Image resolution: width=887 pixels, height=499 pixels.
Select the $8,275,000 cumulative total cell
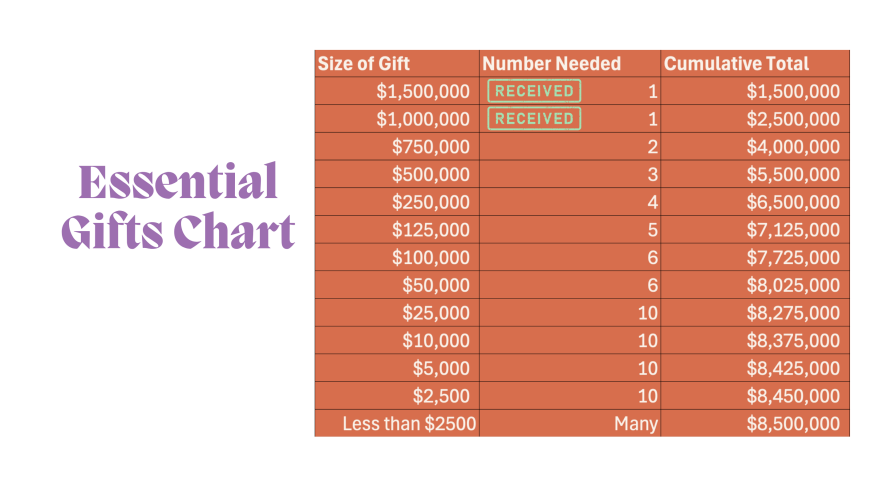coord(793,313)
